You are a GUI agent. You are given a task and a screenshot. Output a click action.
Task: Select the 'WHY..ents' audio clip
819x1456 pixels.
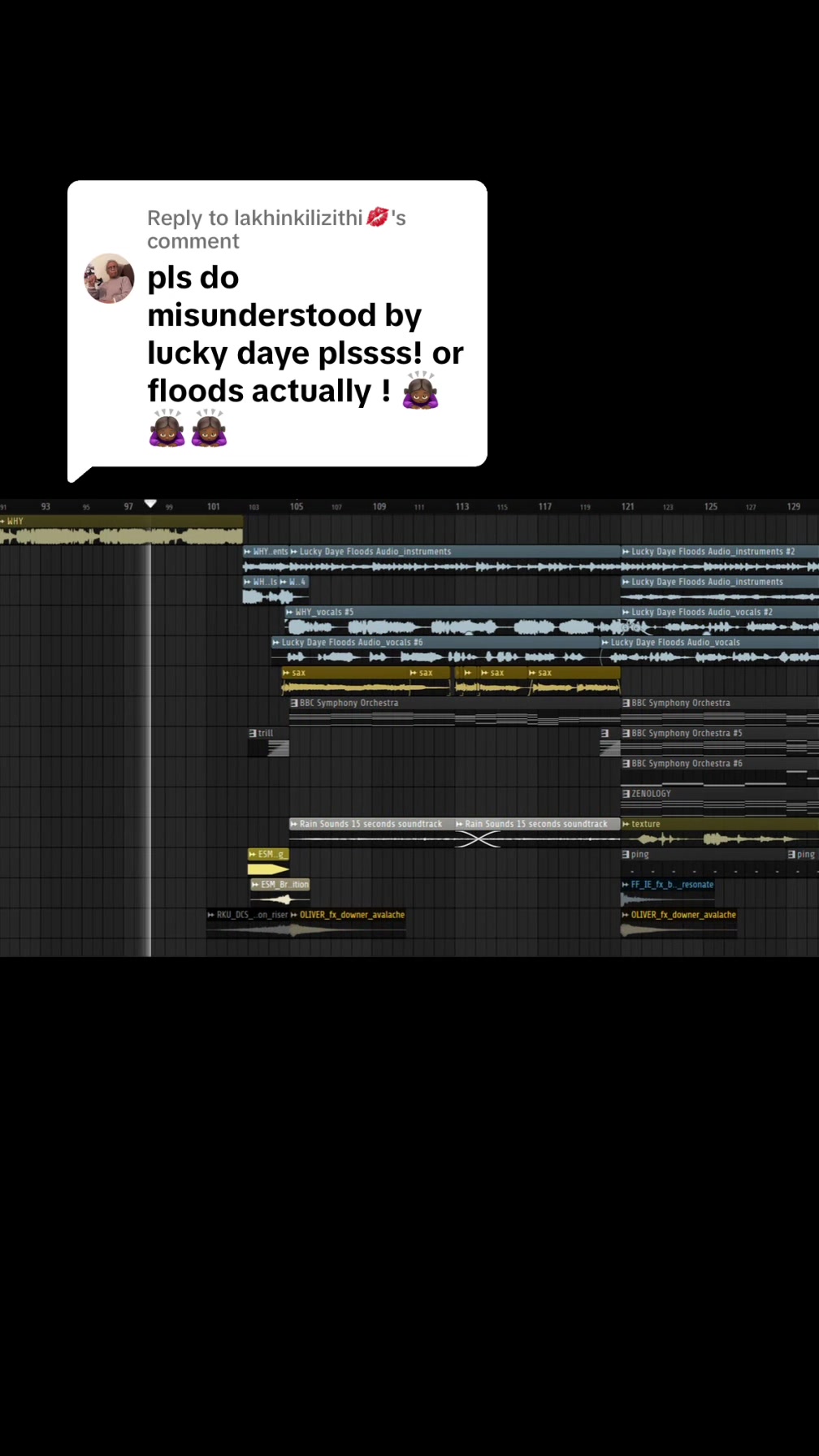click(266, 560)
